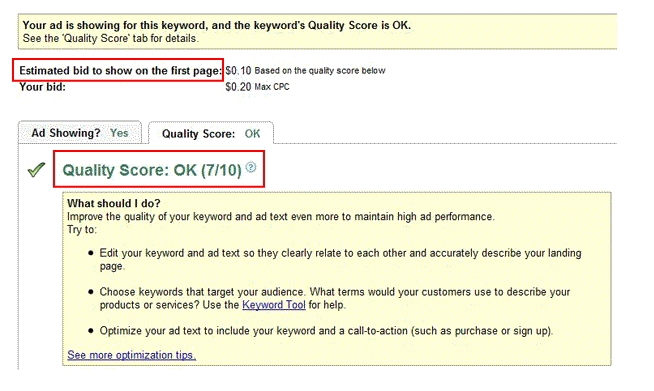Click the 'Improve the quality of your keyword' sentence

pos(281,217)
